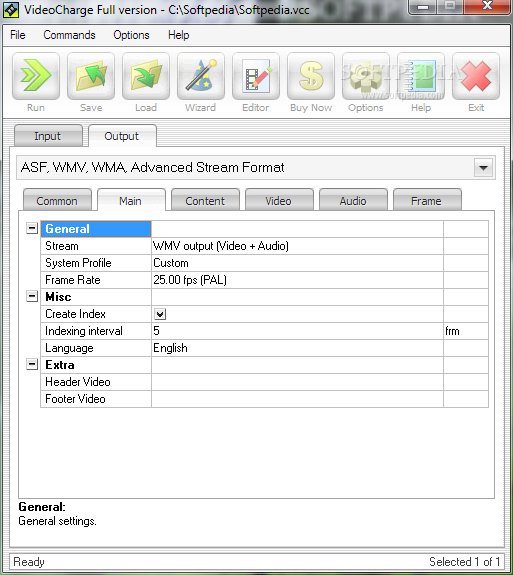513x575 pixels.
Task: Collapse the Extra group
Action: pyautogui.click(x=32, y=364)
